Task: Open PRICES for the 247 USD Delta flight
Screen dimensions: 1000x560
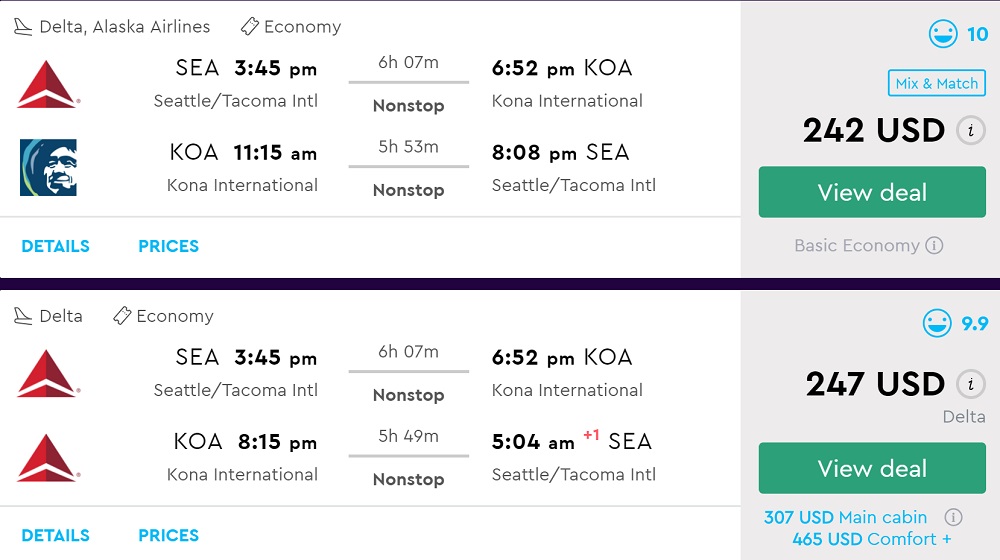Action: click(168, 535)
